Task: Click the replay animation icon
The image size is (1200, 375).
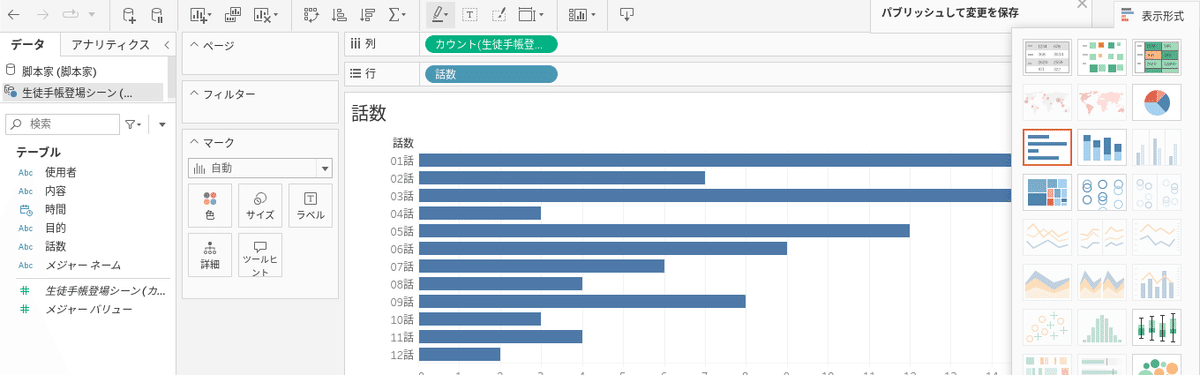Action: coord(71,15)
